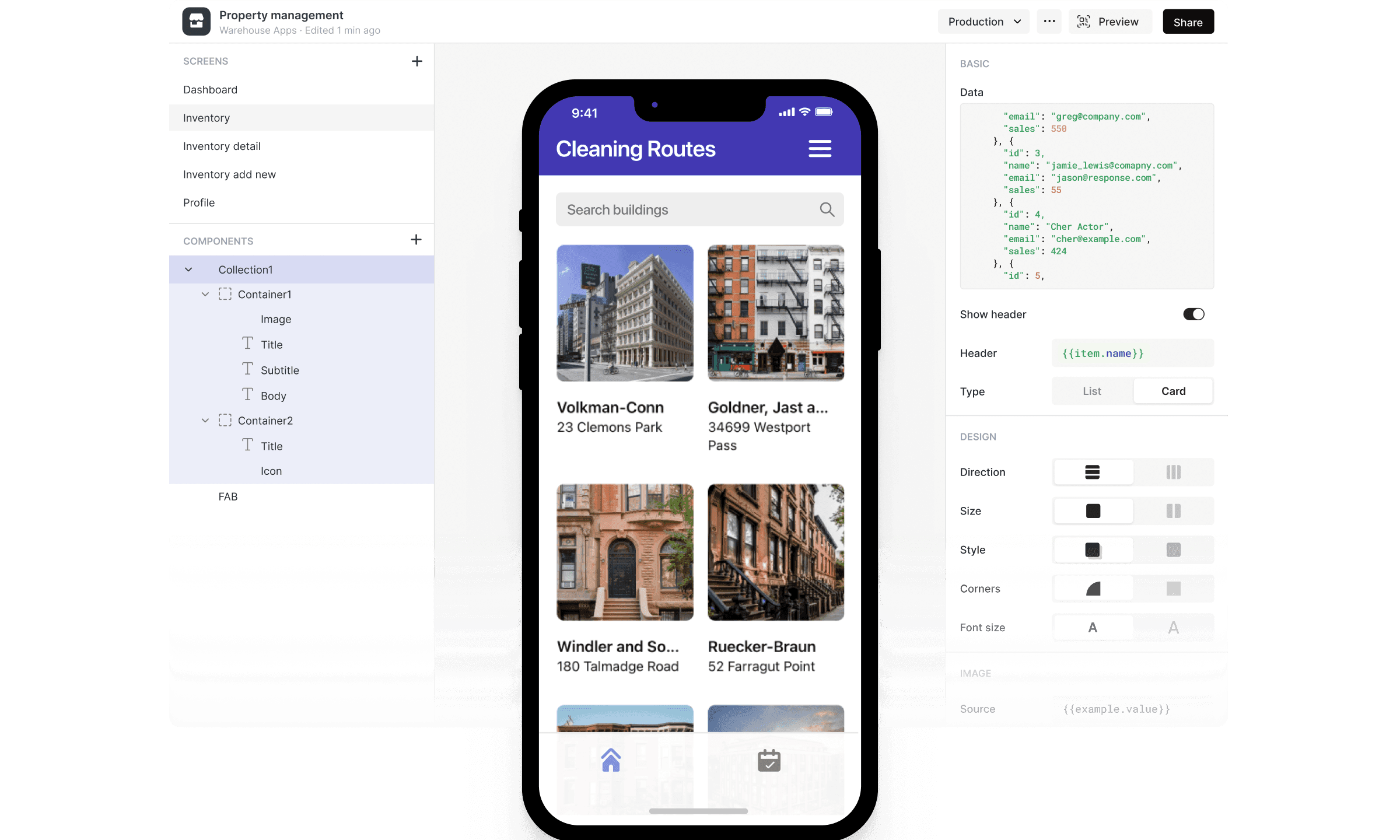Choose square Corners style
The image size is (1400, 840).
1173,588
